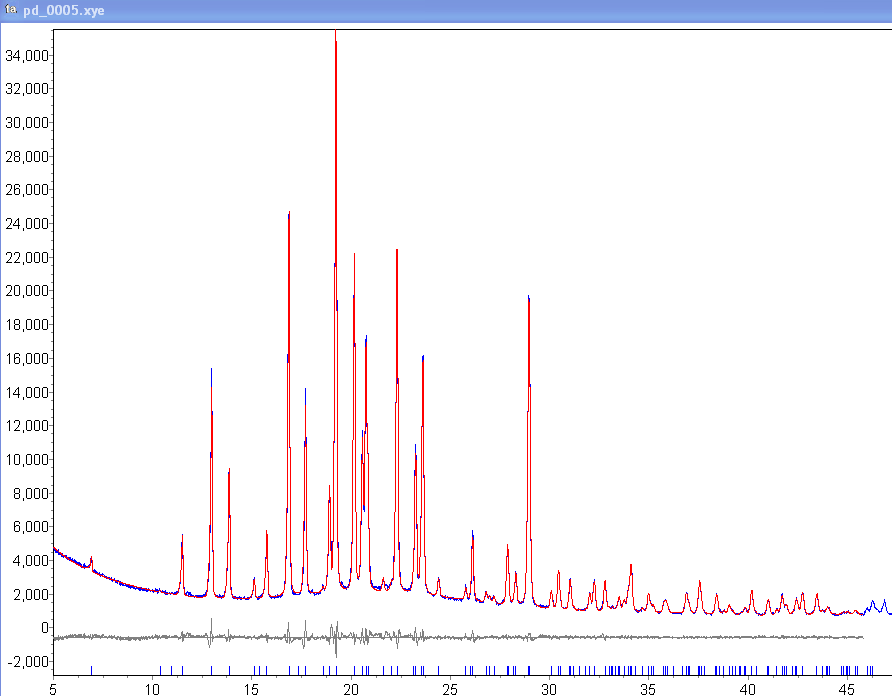
Task: Click the x-axis label 20
Action: [x=351, y=690]
